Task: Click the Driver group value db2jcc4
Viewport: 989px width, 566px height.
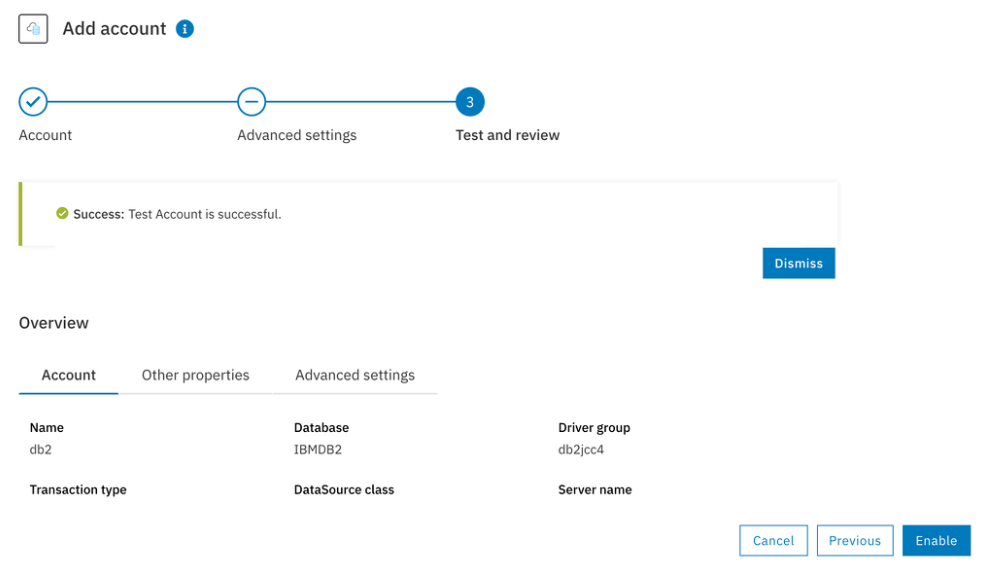Action: pos(581,450)
